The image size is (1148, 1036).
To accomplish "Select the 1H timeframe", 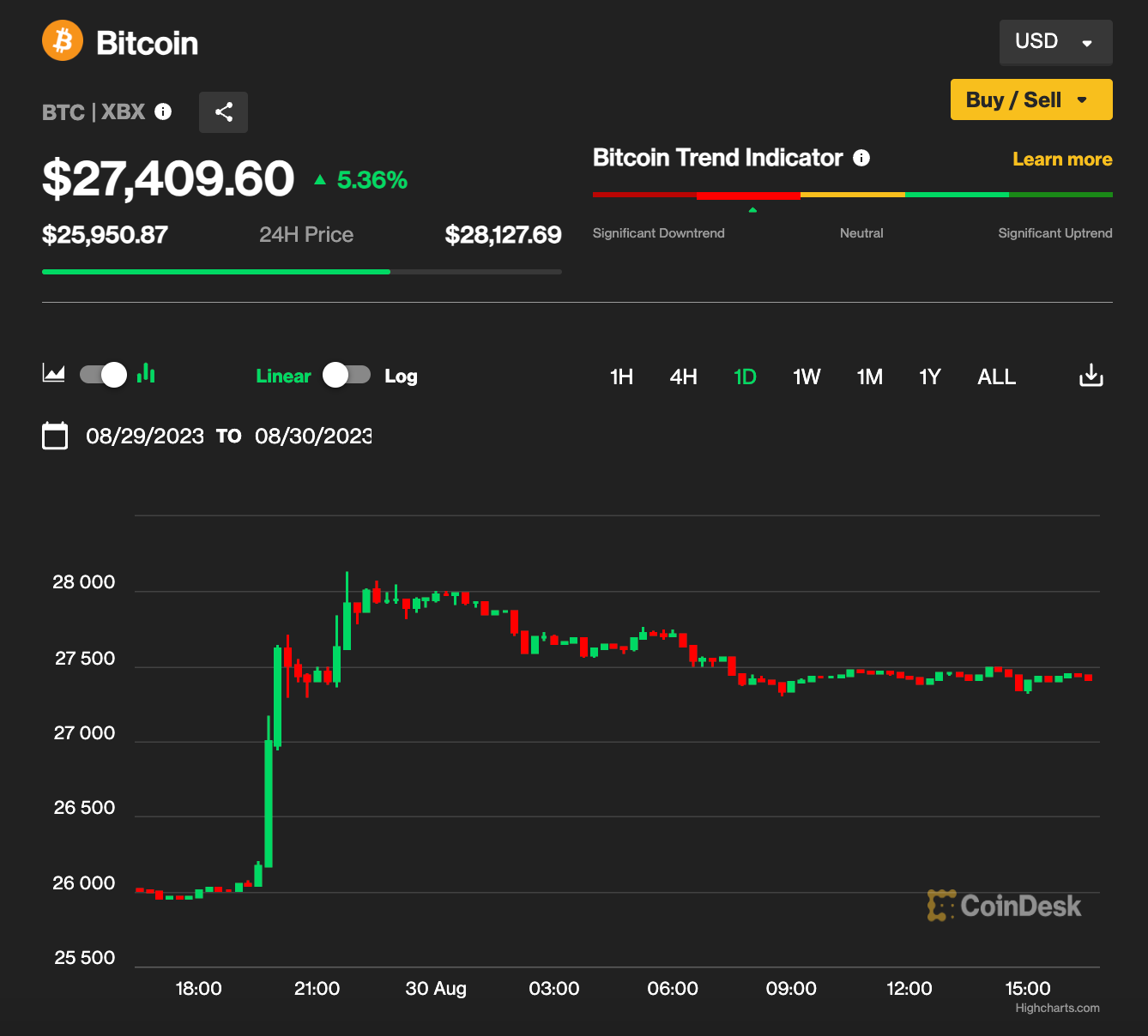I will (x=621, y=377).
